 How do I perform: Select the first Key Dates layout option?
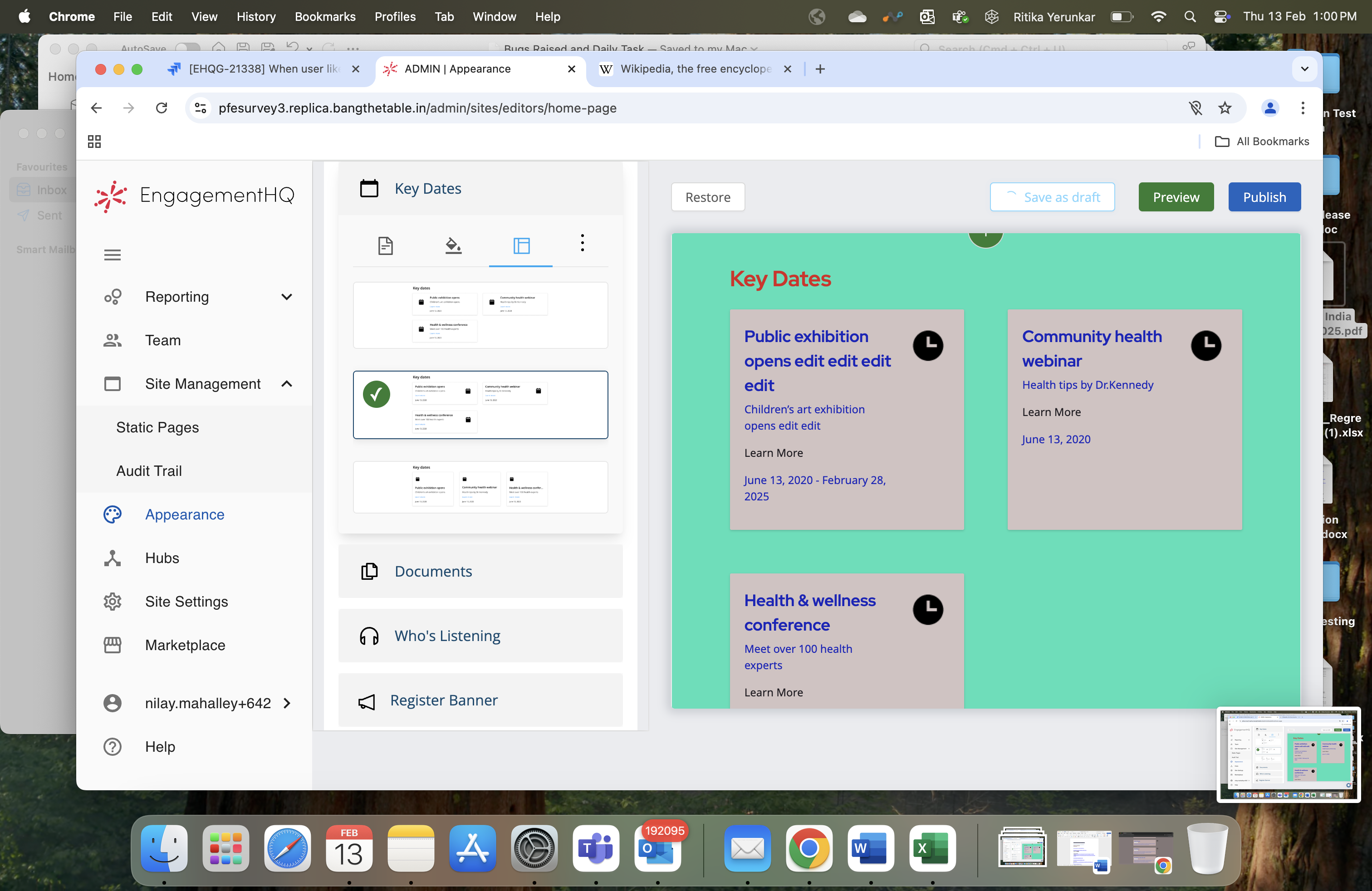tap(480, 315)
